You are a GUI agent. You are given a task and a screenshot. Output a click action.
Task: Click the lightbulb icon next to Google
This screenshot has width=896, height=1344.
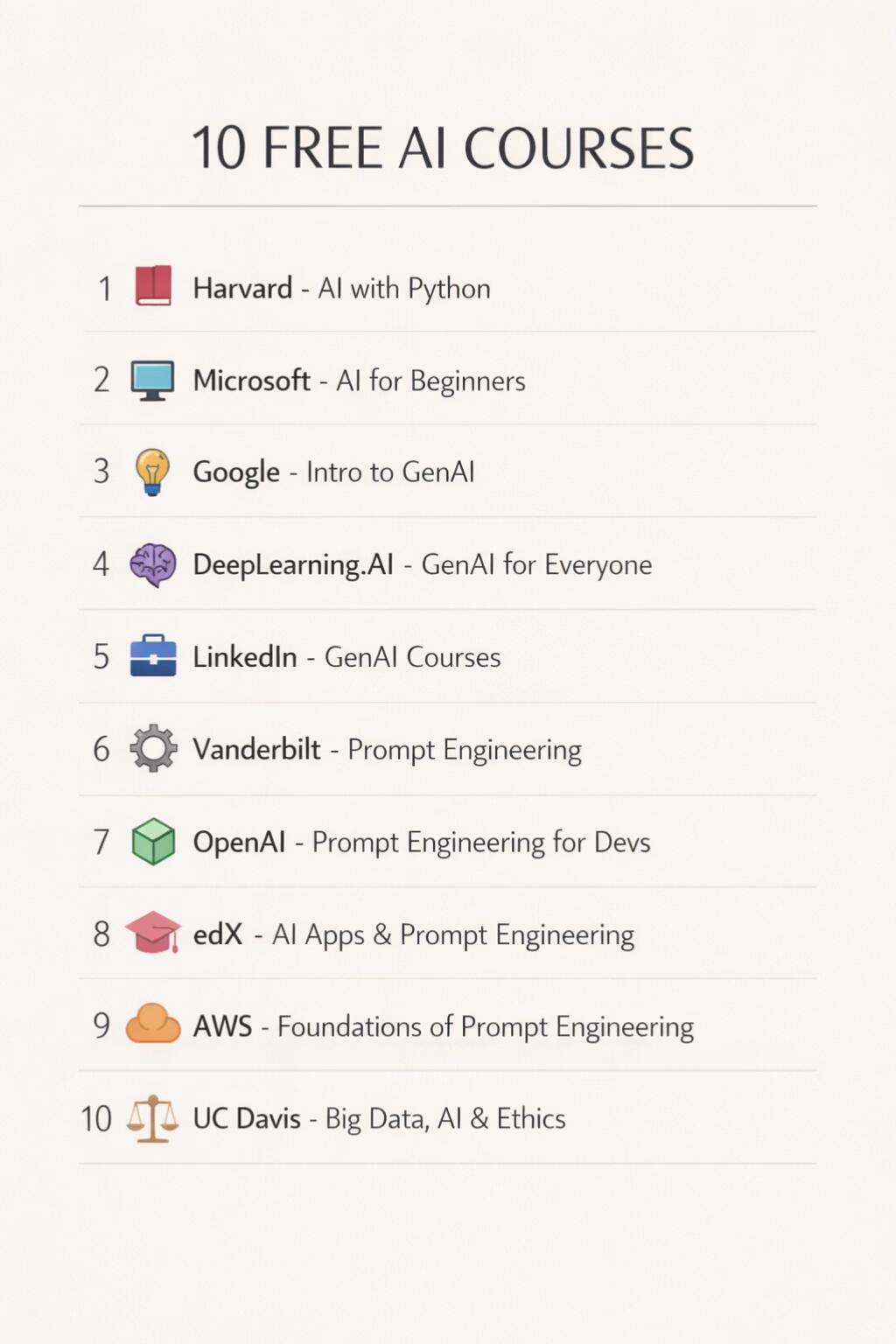pyautogui.click(x=152, y=472)
